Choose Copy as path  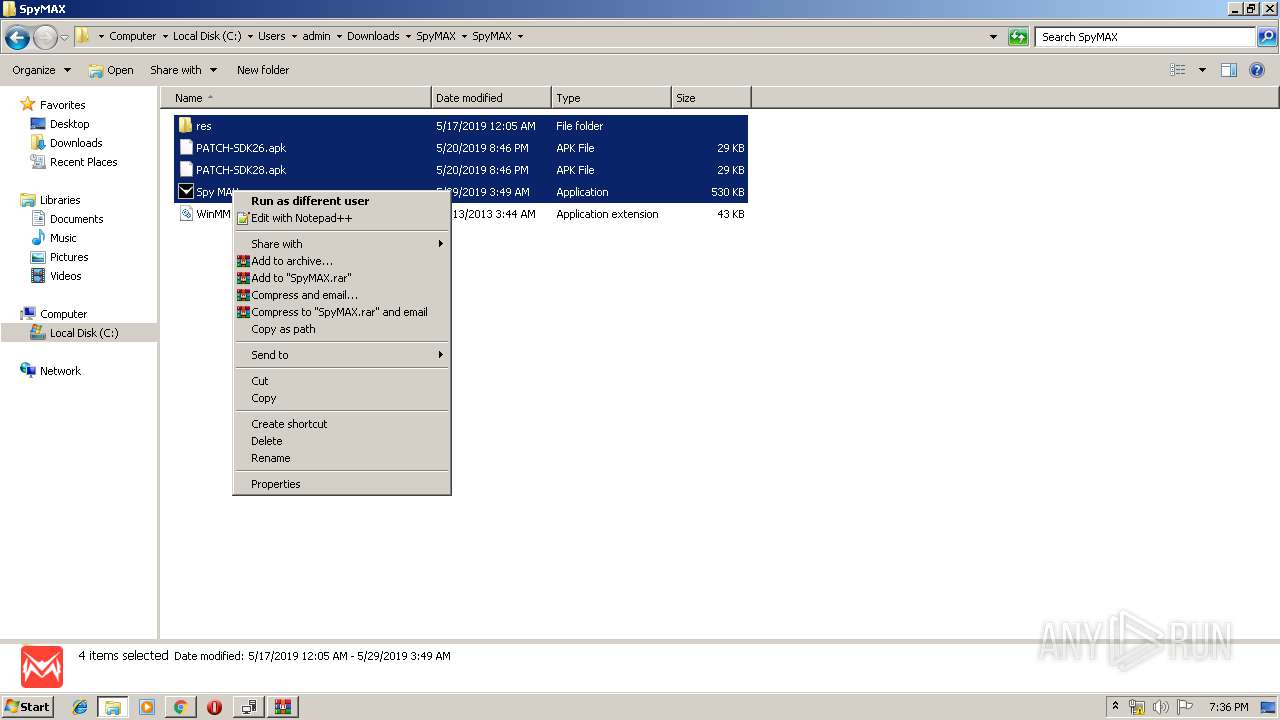pos(341,329)
